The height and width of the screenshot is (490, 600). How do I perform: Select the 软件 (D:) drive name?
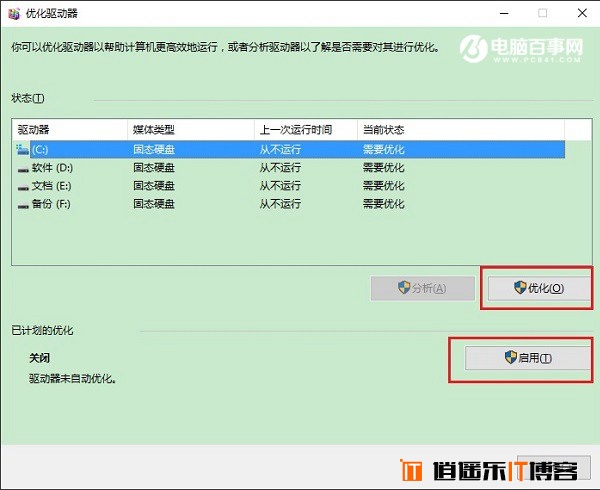coord(52,167)
